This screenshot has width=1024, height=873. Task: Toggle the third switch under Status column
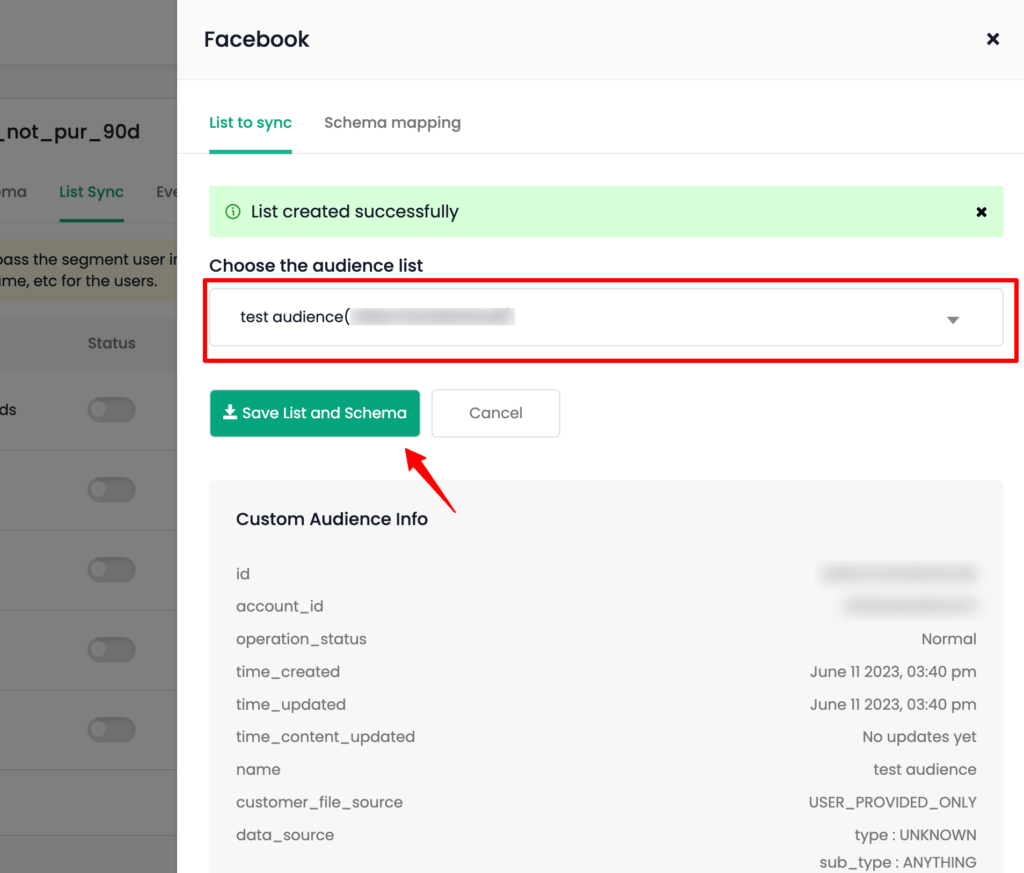pyautogui.click(x=112, y=569)
